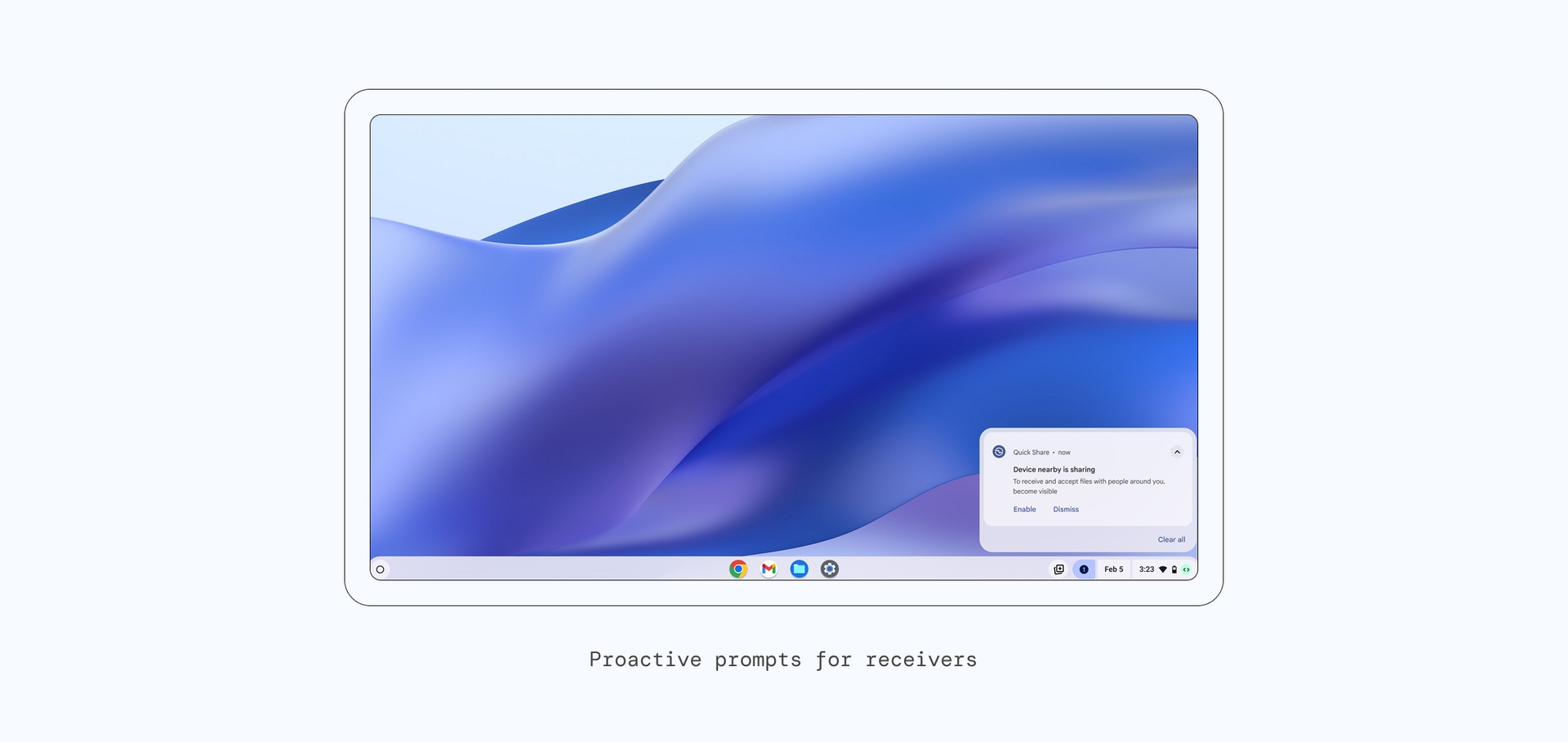Click the battery status icon

click(x=1174, y=570)
